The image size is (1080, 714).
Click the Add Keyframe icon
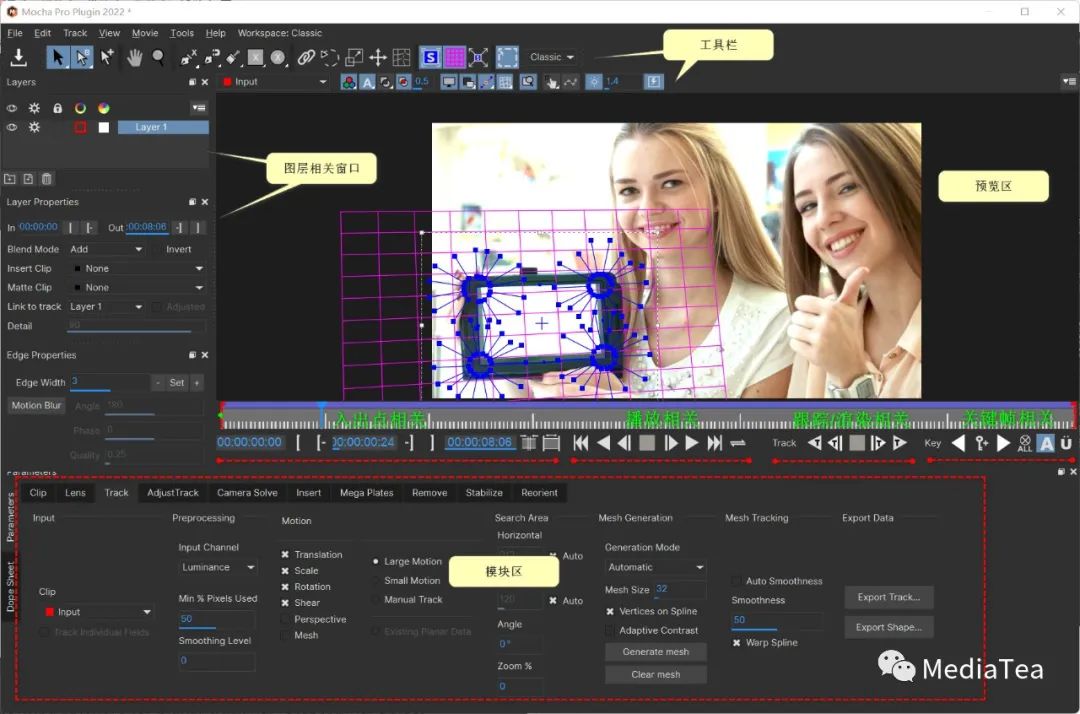pyautogui.click(x=982, y=443)
